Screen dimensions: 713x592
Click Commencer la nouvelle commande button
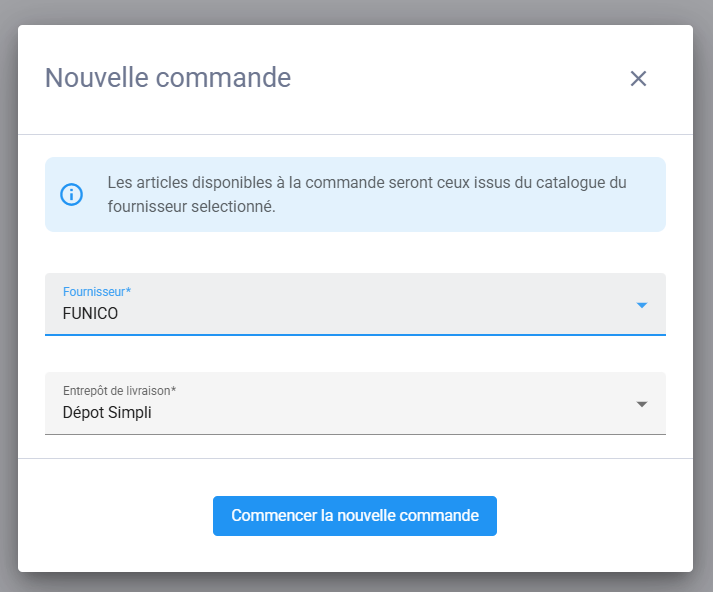[x=355, y=516]
